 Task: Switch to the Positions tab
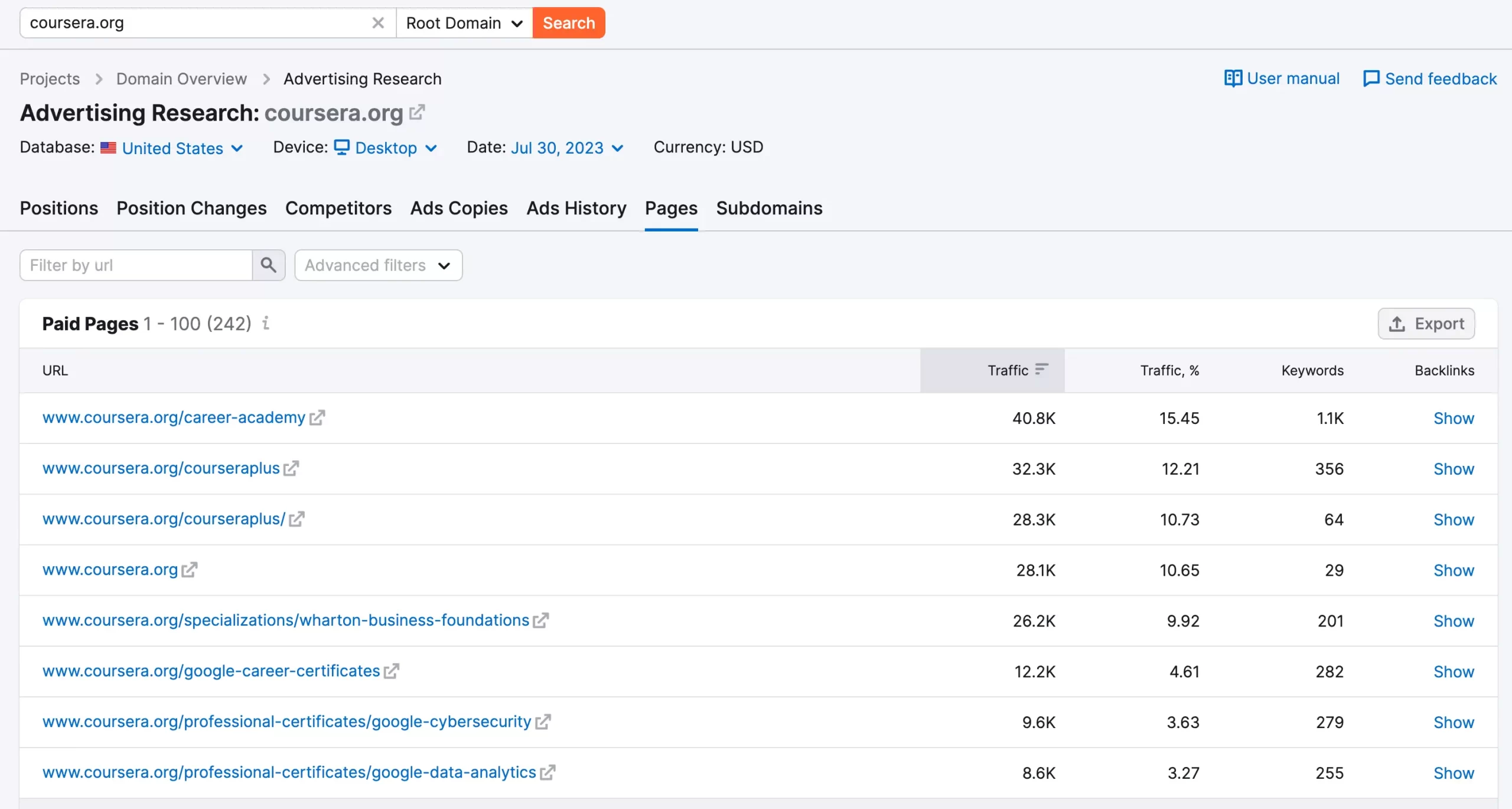coord(59,208)
